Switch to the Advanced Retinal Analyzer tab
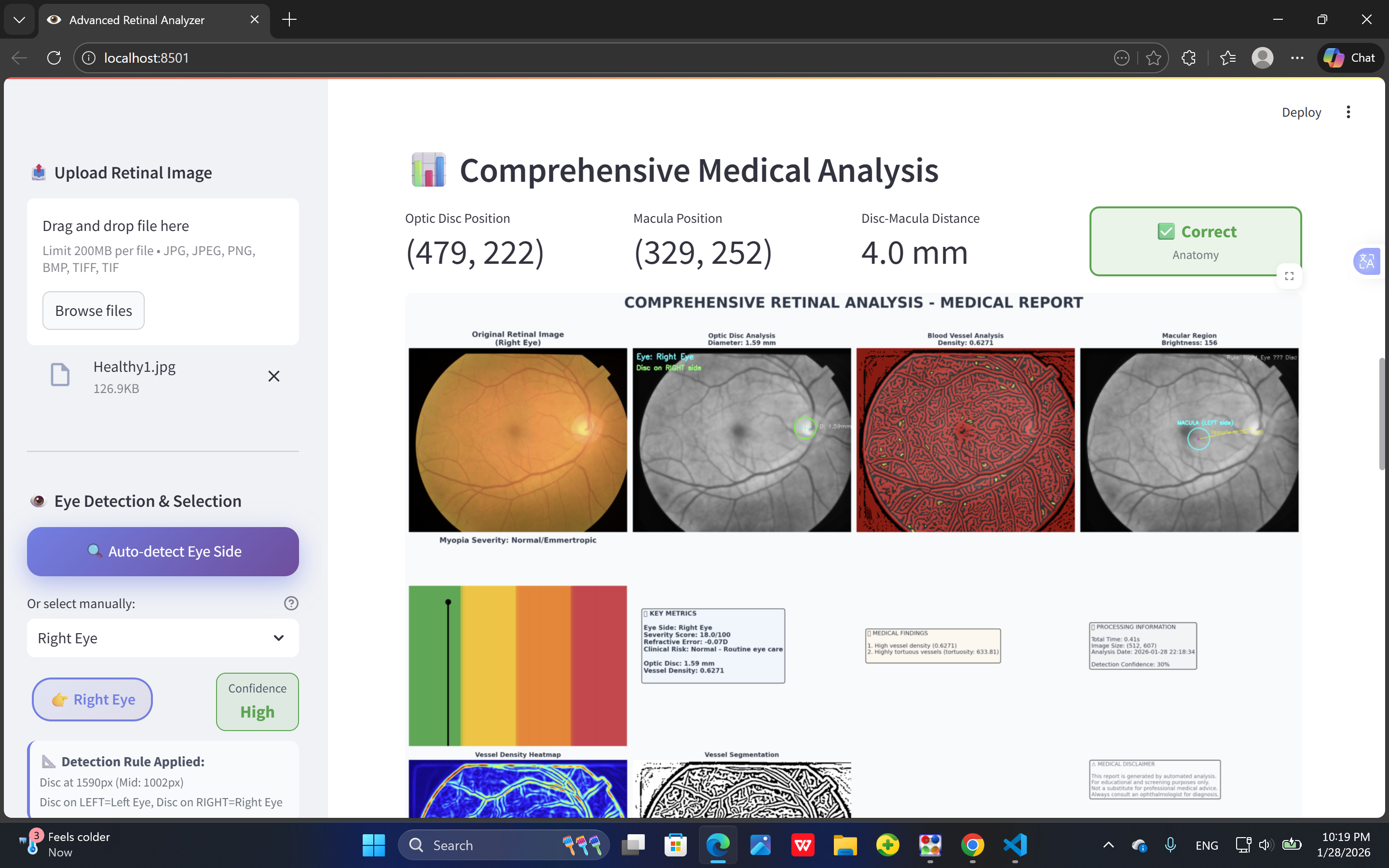The height and width of the screenshot is (868, 1389). (x=136, y=20)
